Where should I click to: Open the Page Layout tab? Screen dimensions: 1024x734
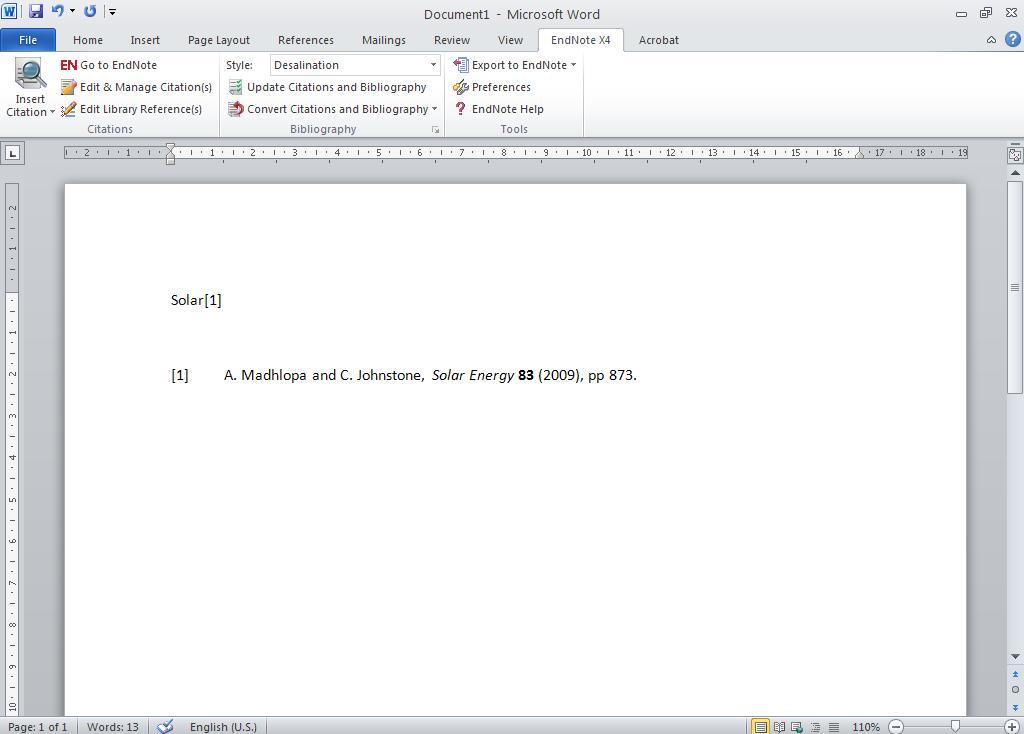coord(219,40)
